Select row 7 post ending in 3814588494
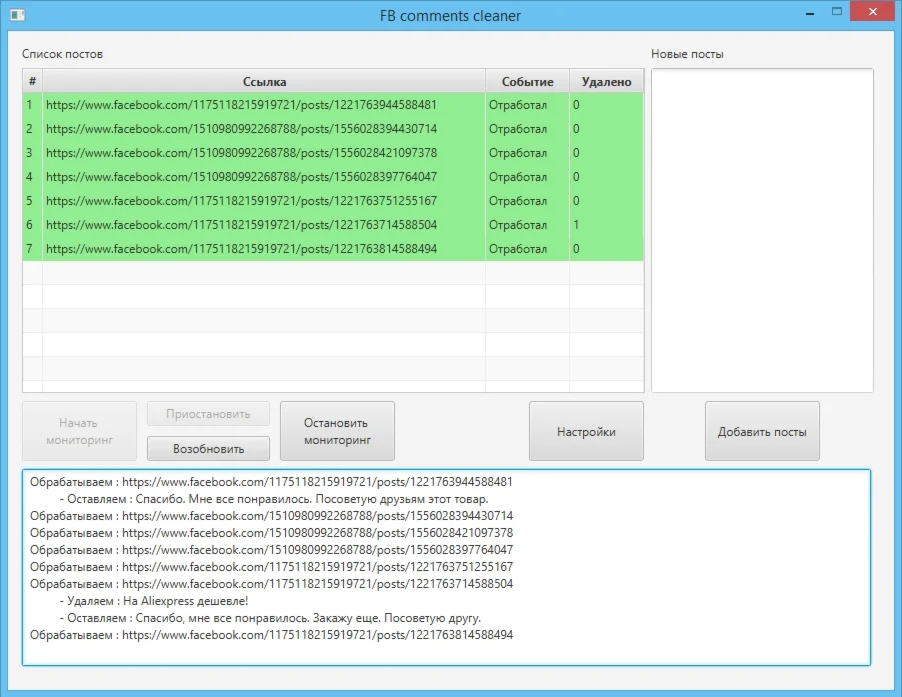Screen dimensions: 902x697 click(x=241, y=249)
